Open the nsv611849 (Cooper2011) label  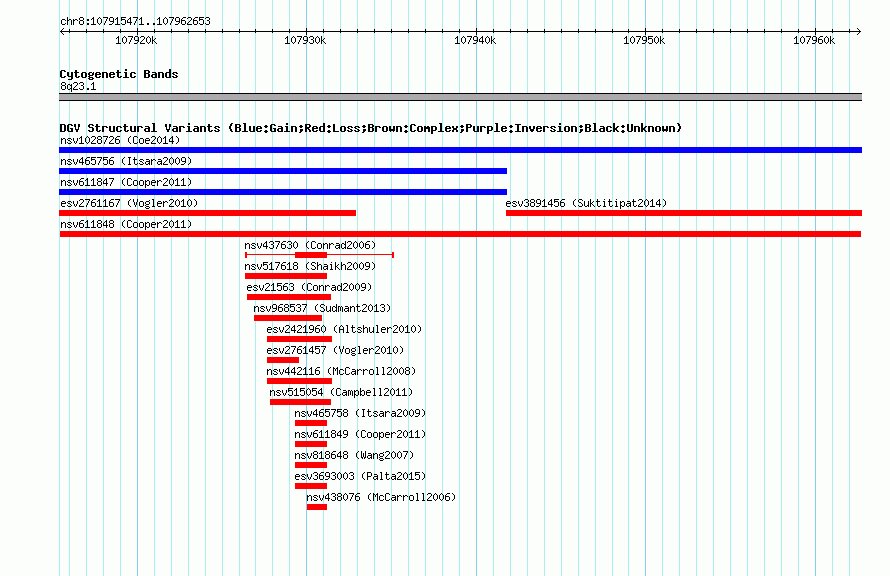(x=360, y=434)
